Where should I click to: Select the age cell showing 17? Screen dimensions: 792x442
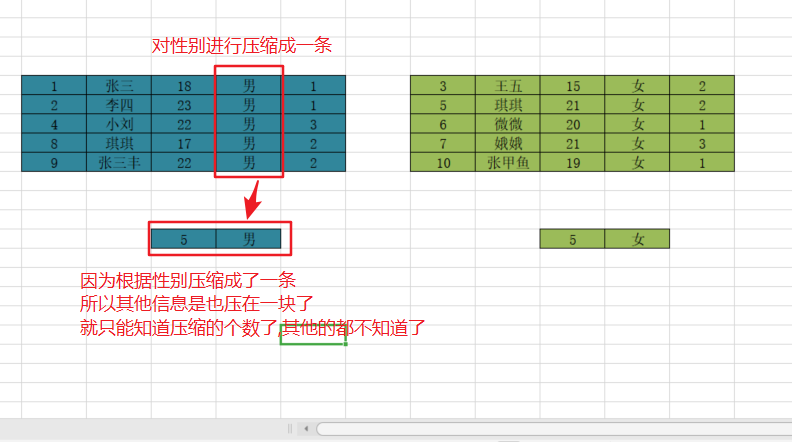183,143
